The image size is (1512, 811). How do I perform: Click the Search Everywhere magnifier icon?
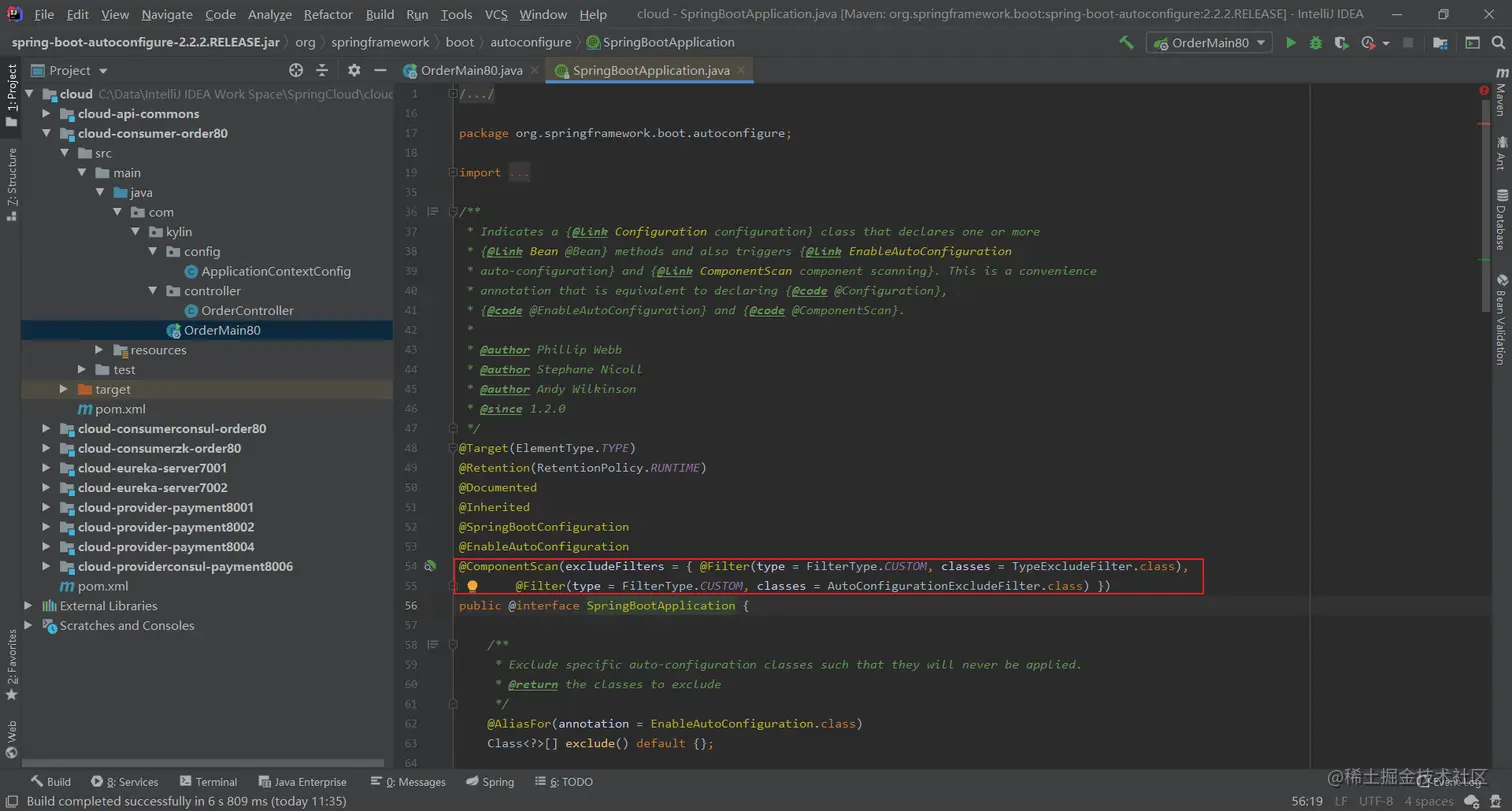click(1498, 43)
